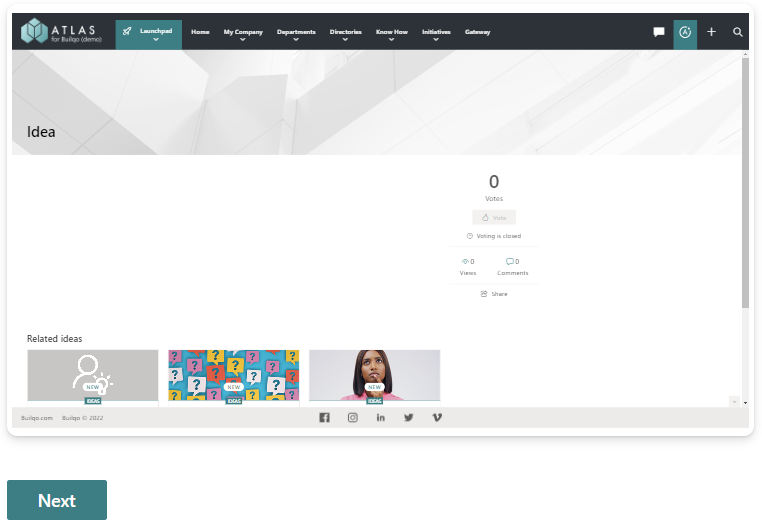762x523 pixels.
Task: Open the LinkedIn link in the footer
Action: (381, 418)
